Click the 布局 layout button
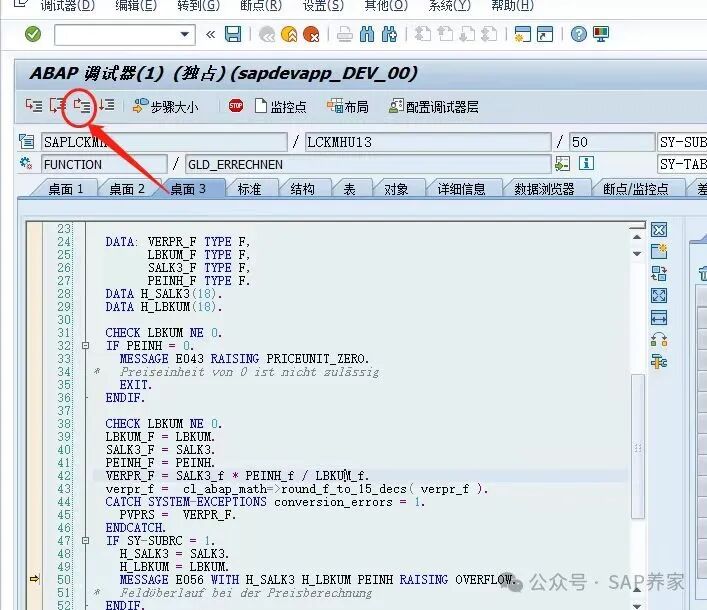The image size is (707, 610). [x=348, y=107]
